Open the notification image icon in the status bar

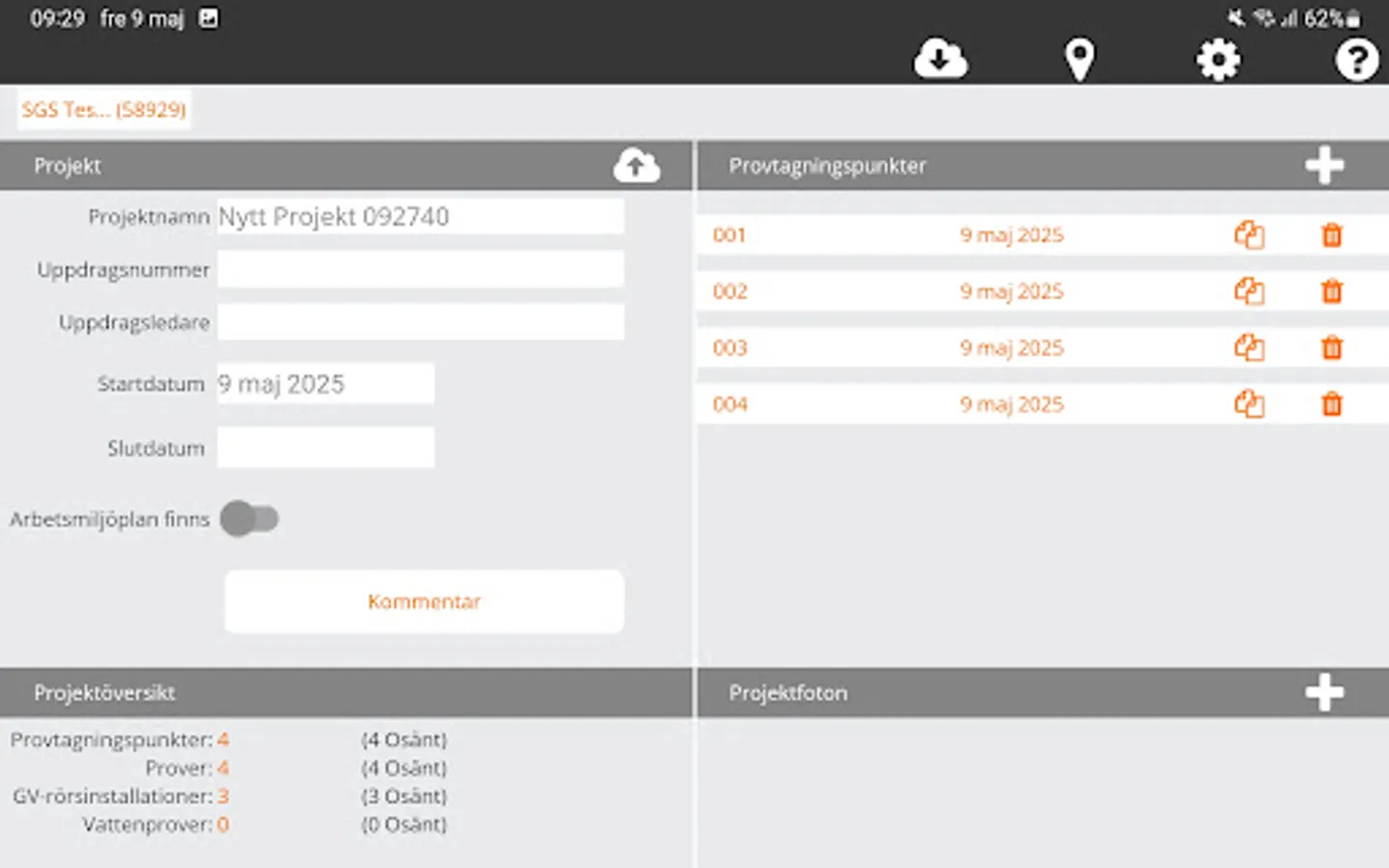pos(208,17)
